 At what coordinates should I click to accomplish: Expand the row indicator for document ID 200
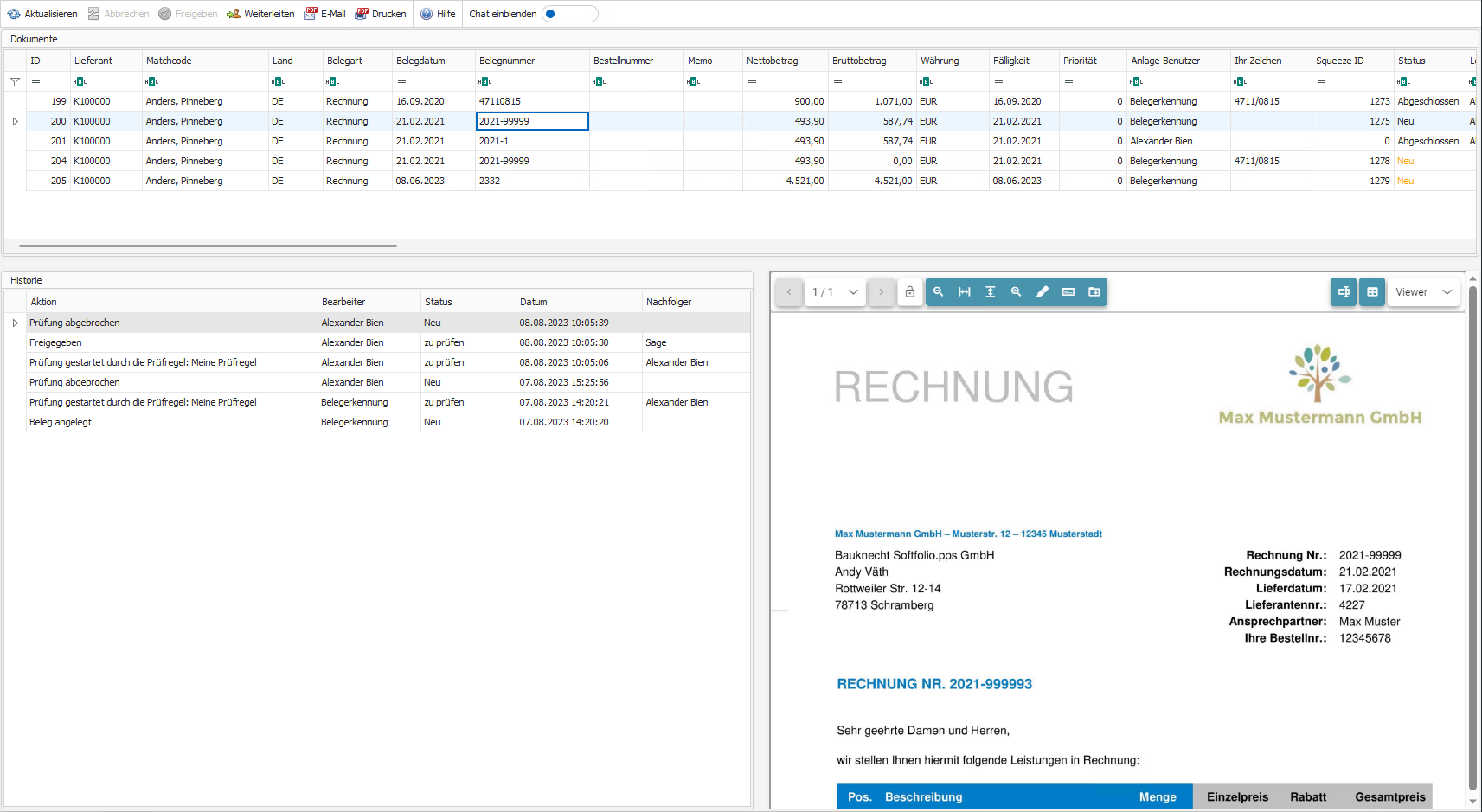click(15, 122)
